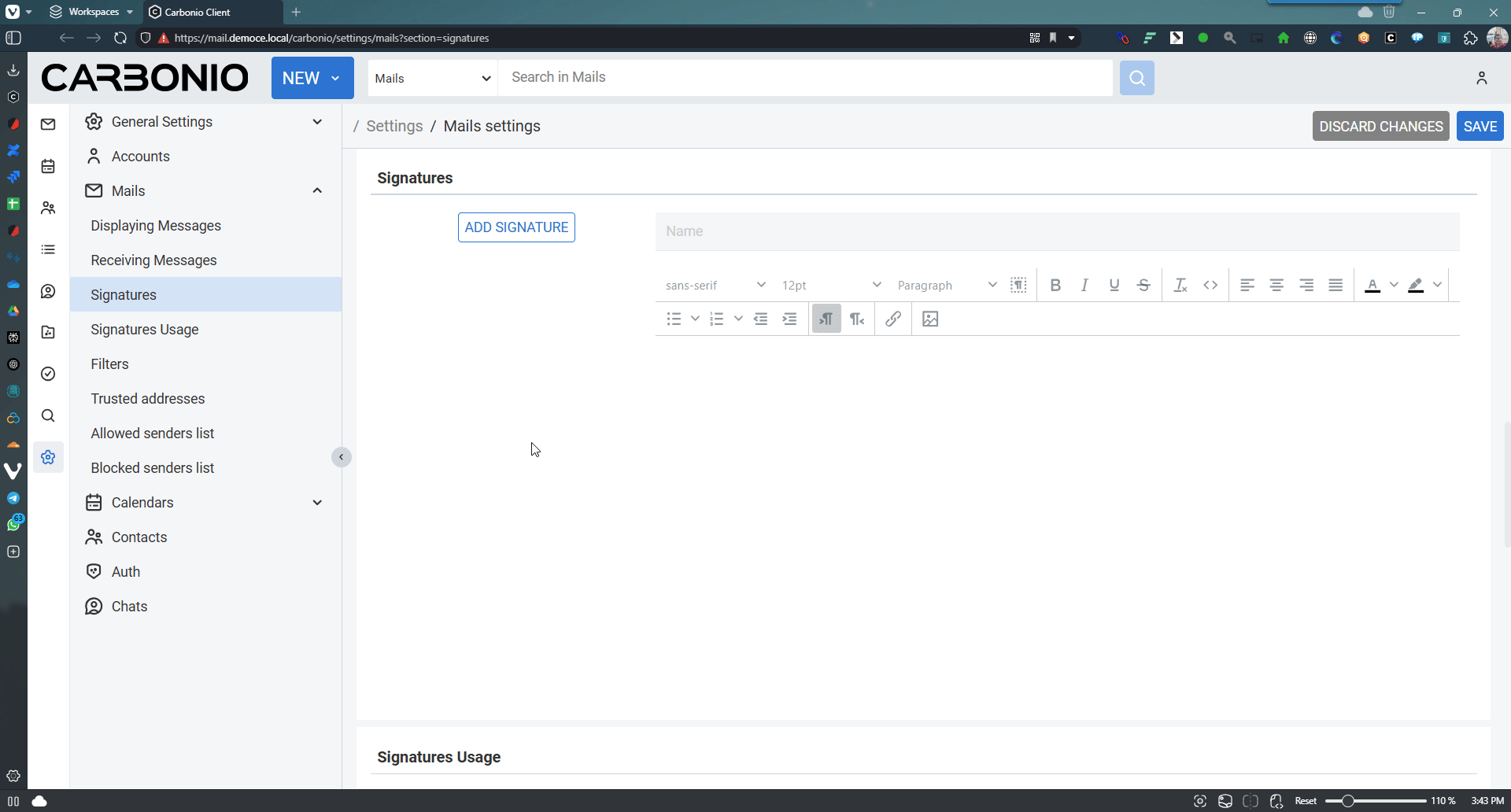The height and width of the screenshot is (812, 1511).
Task: Open source code view icon
Action: click(x=1210, y=285)
